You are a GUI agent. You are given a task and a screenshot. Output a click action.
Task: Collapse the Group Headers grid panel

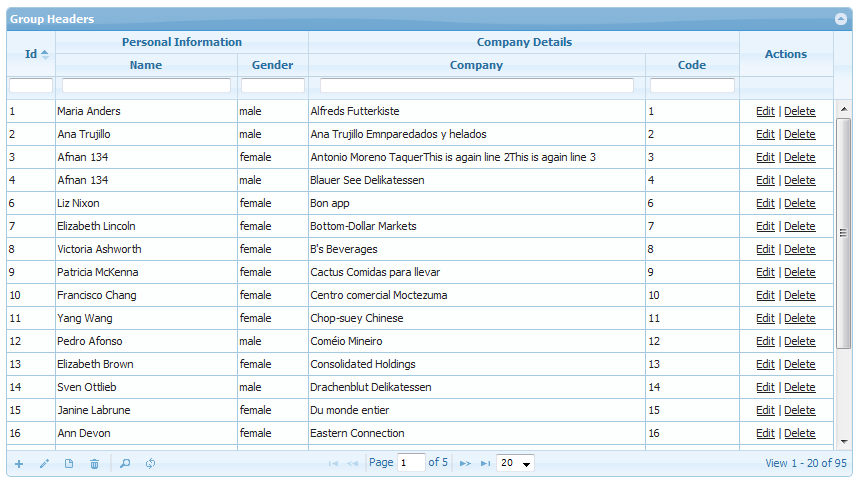pyautogui.click(x=841, y=19)
